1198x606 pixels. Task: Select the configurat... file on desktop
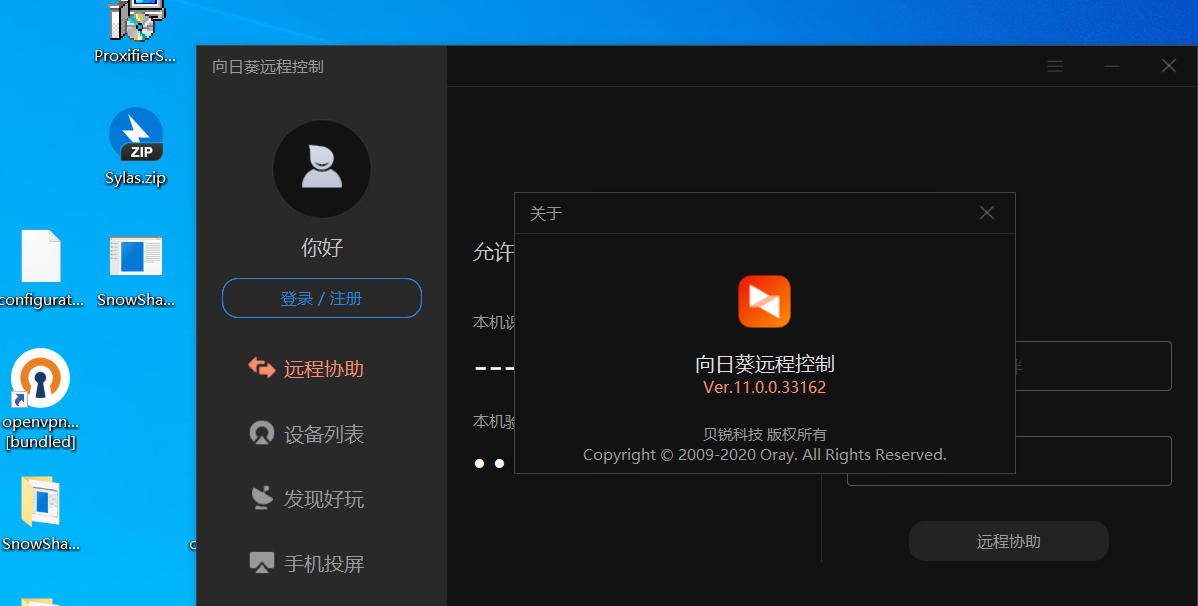click(x=40, y=269)
